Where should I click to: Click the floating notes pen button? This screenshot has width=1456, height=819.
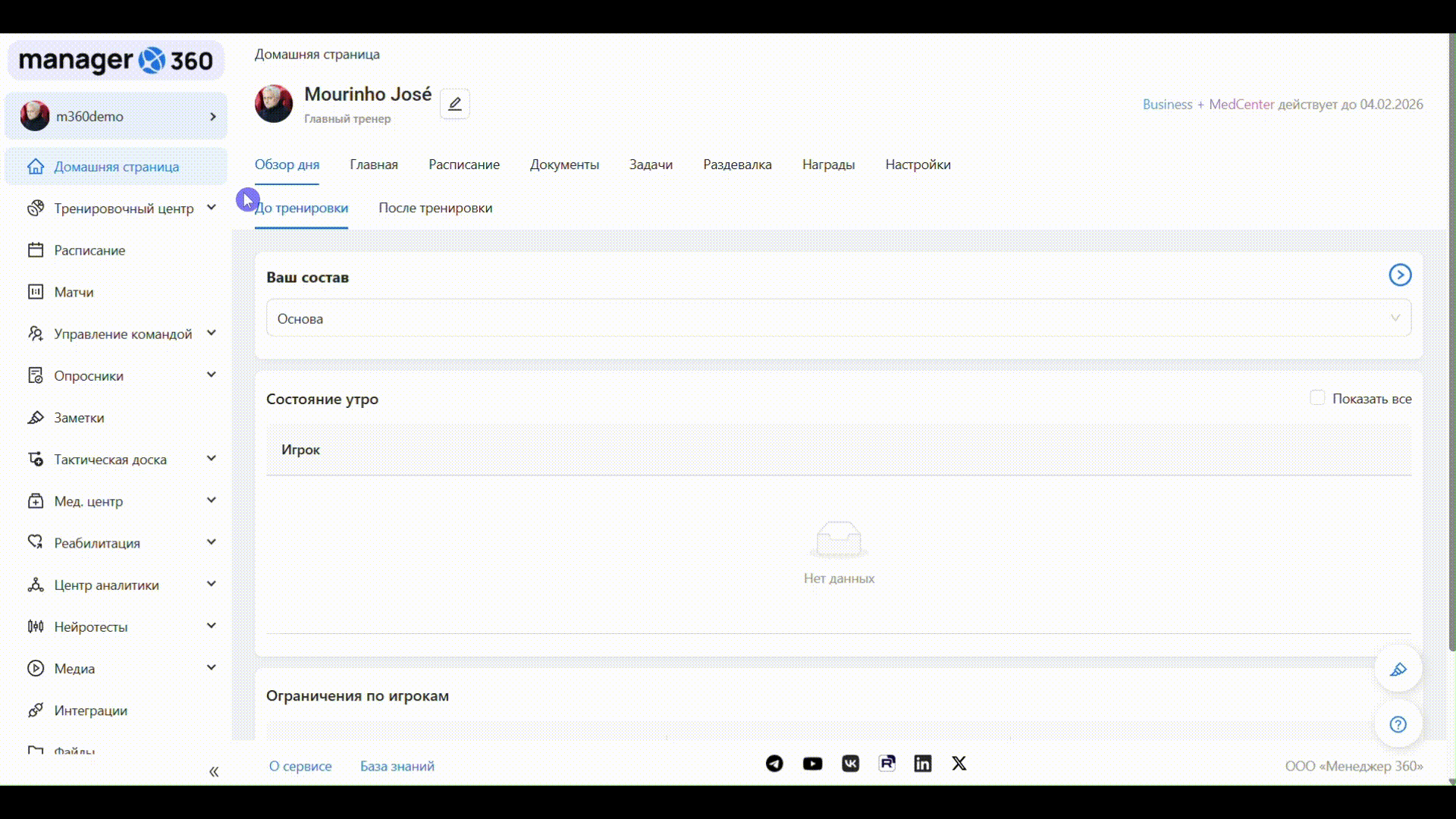tap(1398, 669)
